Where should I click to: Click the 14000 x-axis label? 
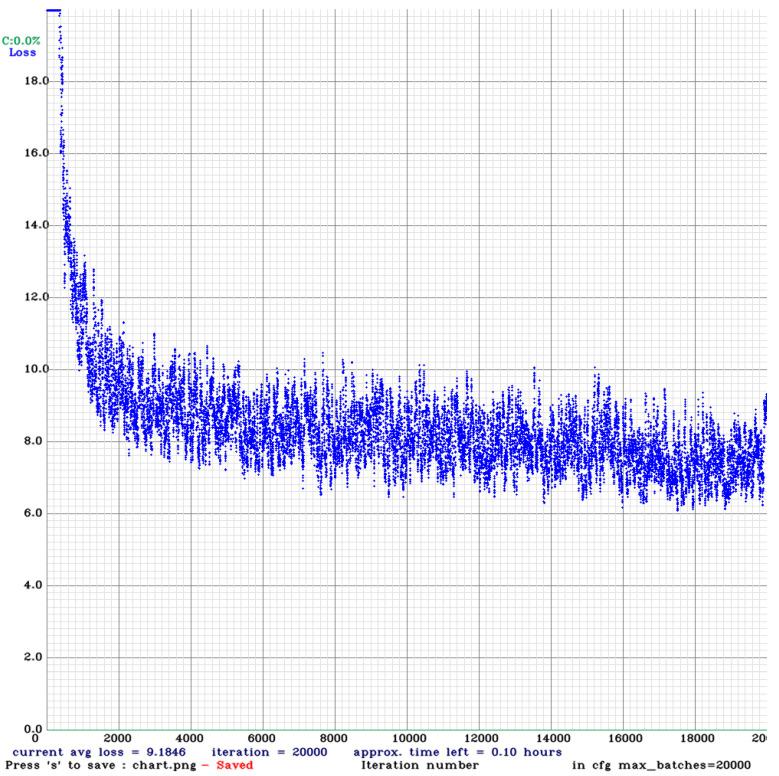[553, 738]
